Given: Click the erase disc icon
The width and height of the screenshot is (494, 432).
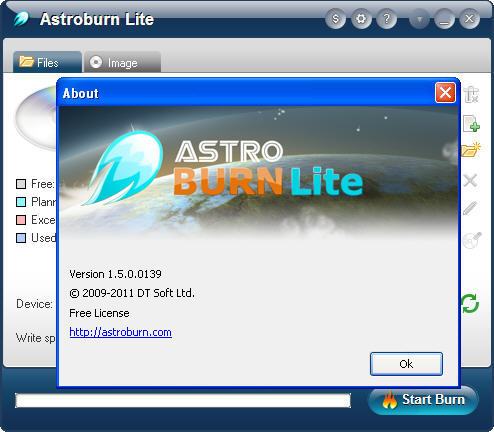Looking at the screenshot, I should pyautogui.click(x=472, y=240).
